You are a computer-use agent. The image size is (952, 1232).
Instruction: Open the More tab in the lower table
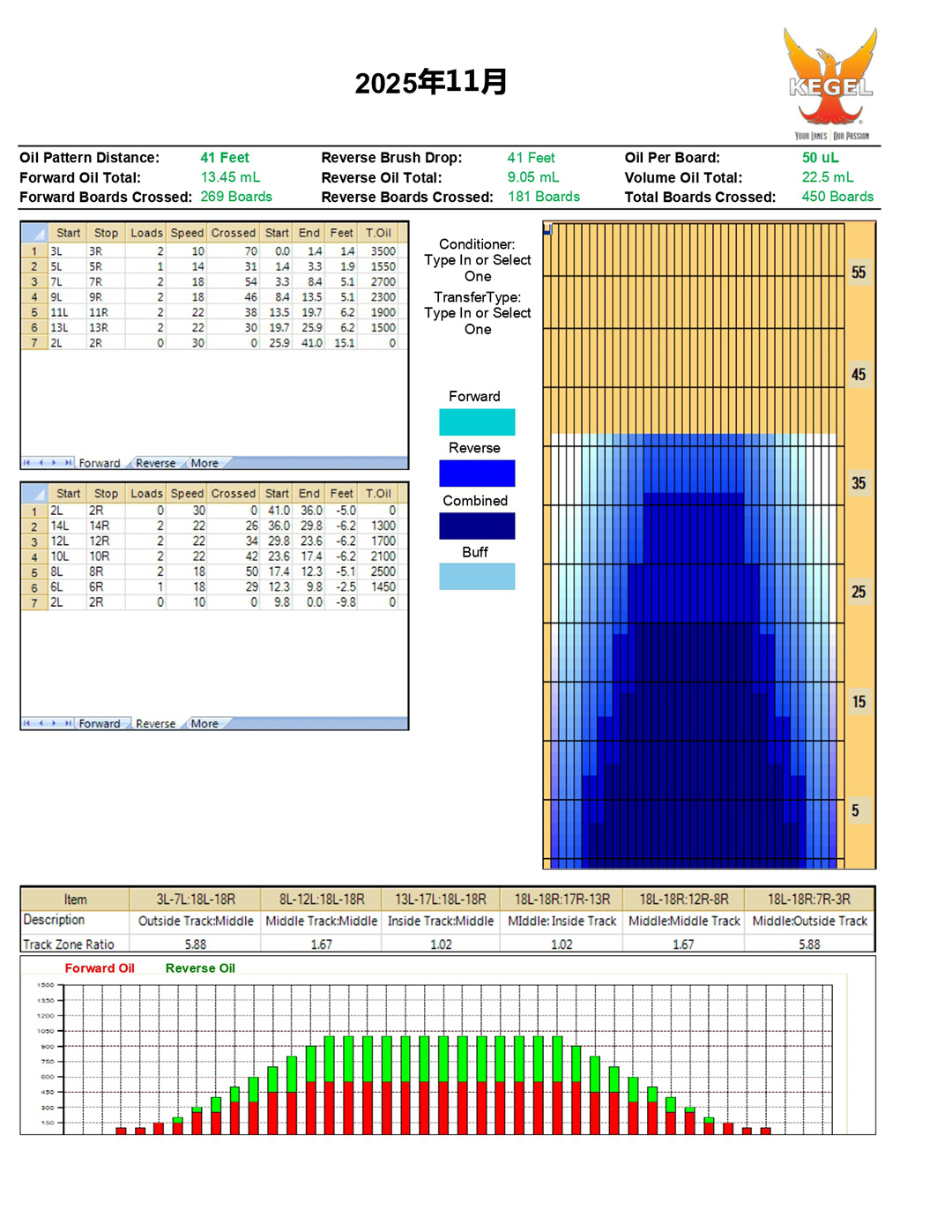point(205,723)
